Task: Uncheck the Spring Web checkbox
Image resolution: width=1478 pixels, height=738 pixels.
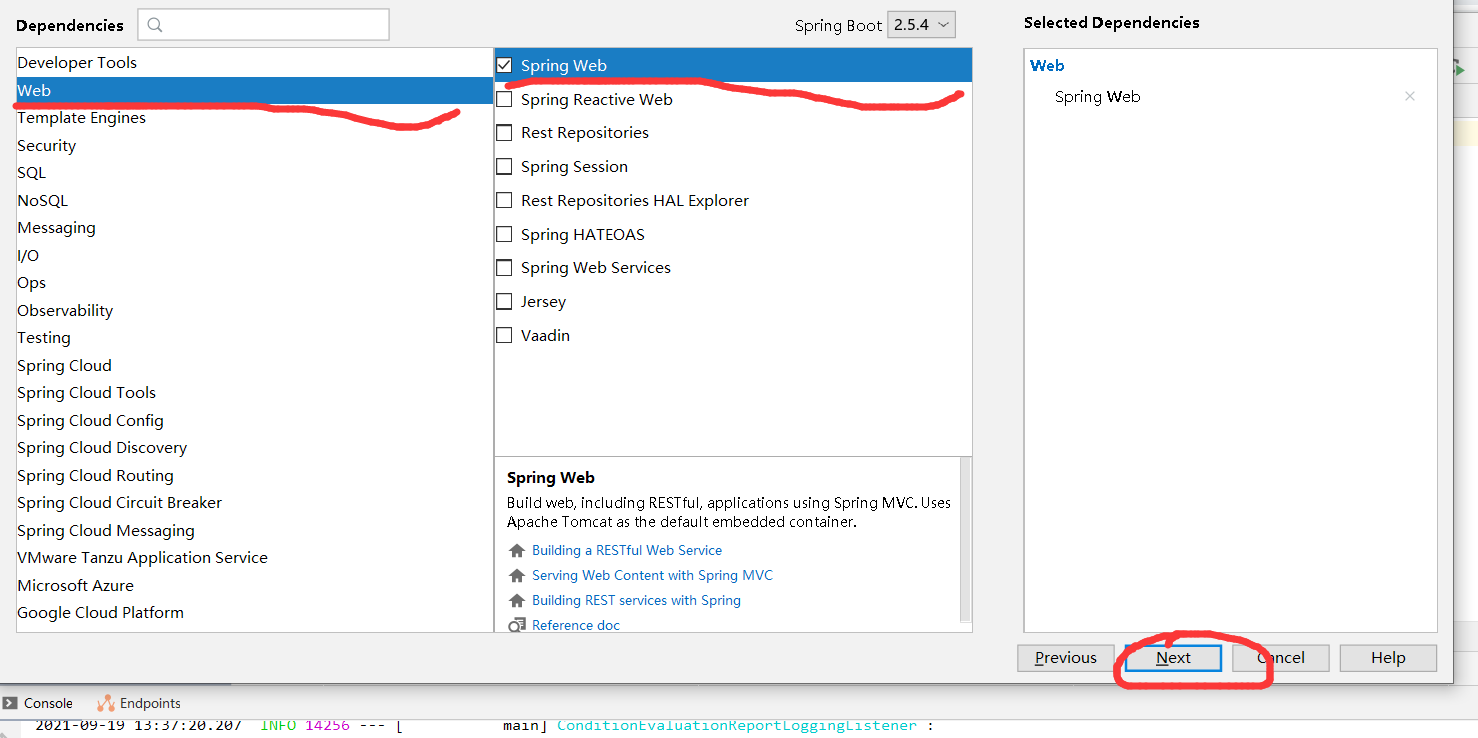Action: point(504,64)
